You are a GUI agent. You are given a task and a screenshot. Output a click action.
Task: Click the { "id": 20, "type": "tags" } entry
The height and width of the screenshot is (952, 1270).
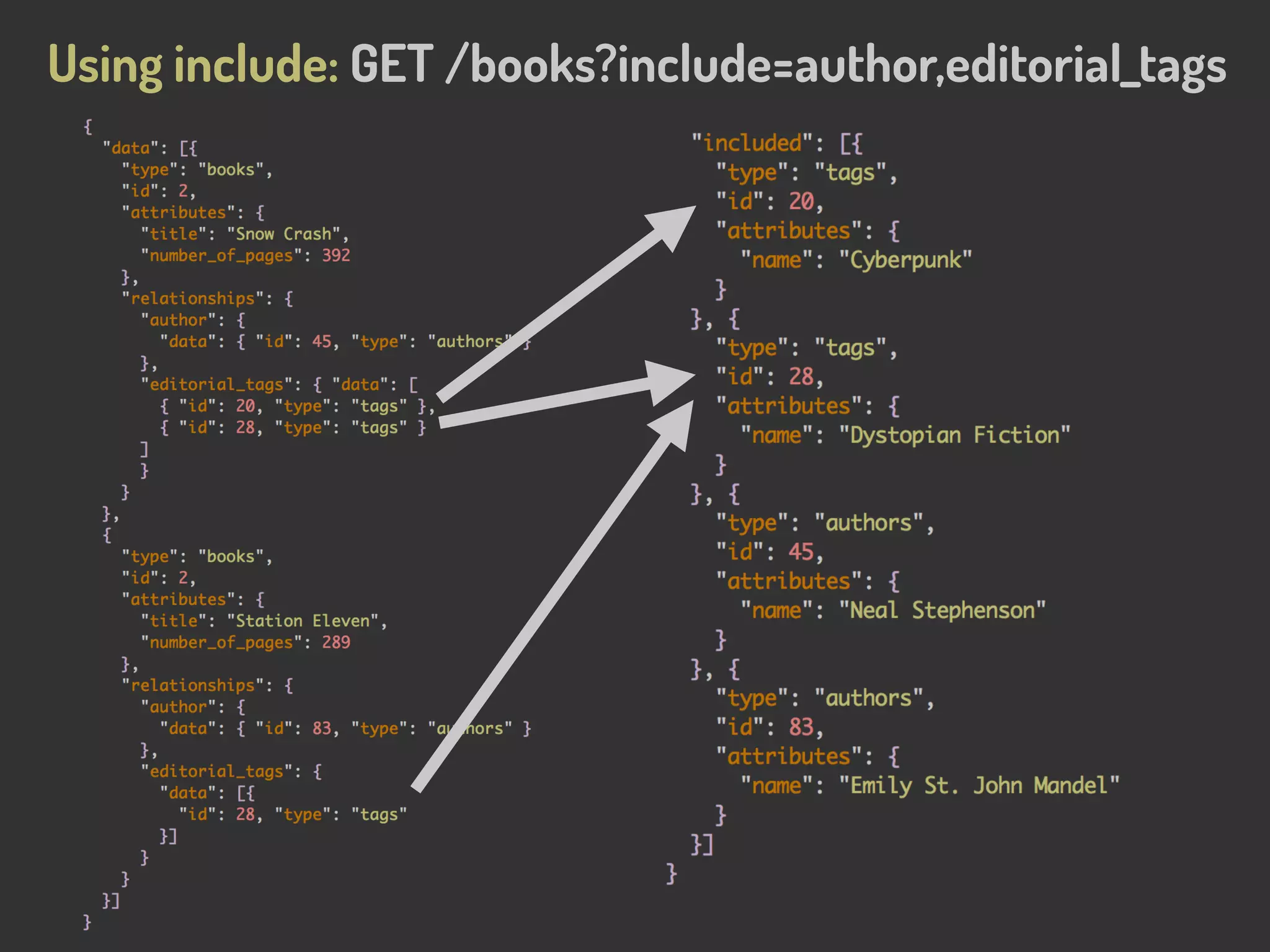298,406
